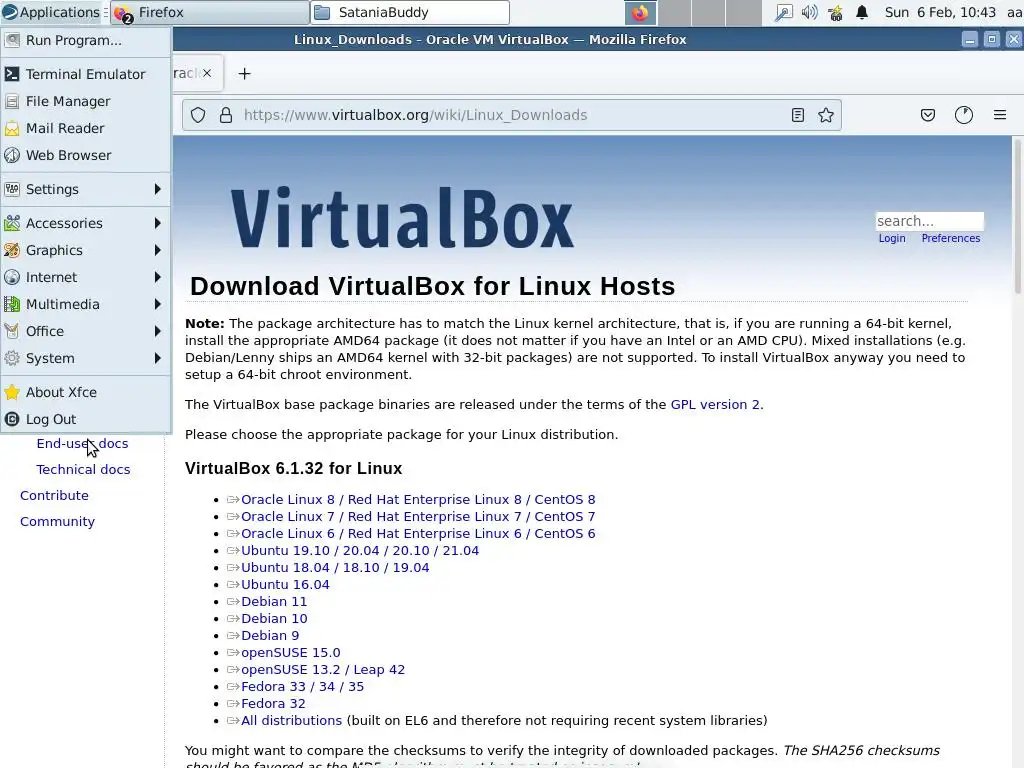Click the VirtualBox logo
1024x768 pixels.
[402, 218]
